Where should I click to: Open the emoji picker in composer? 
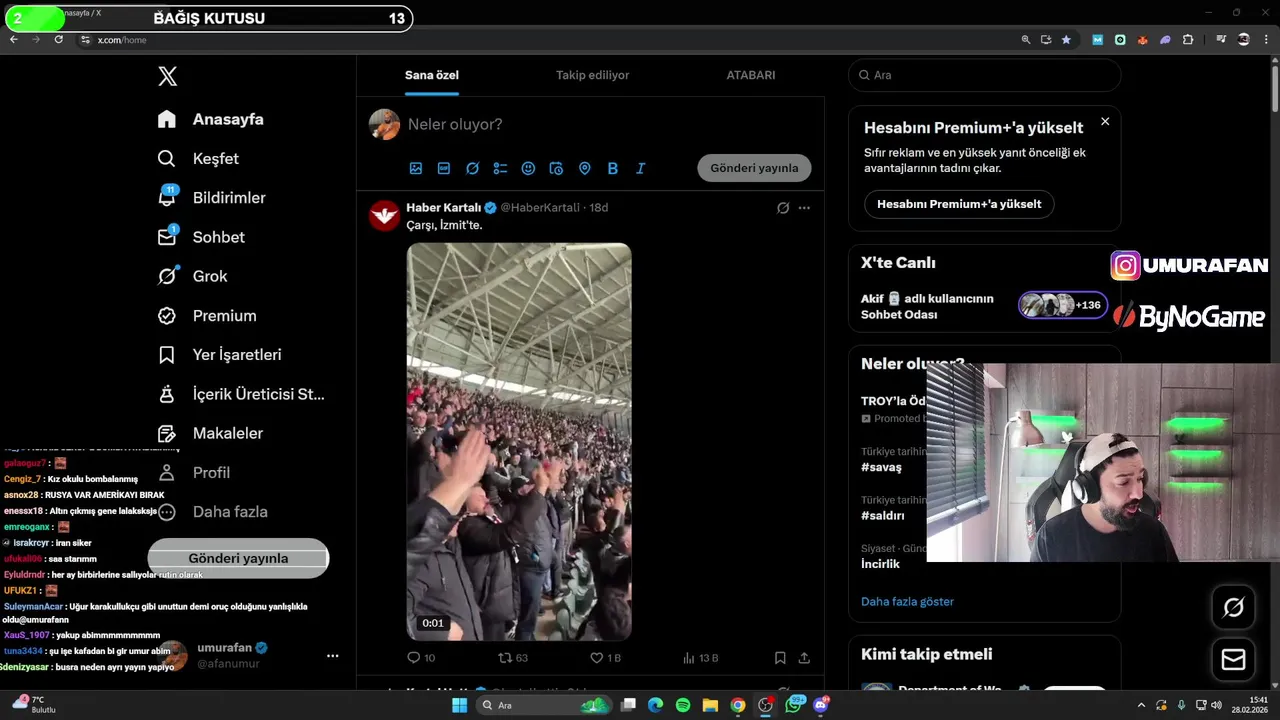click(x=528, y=168)
